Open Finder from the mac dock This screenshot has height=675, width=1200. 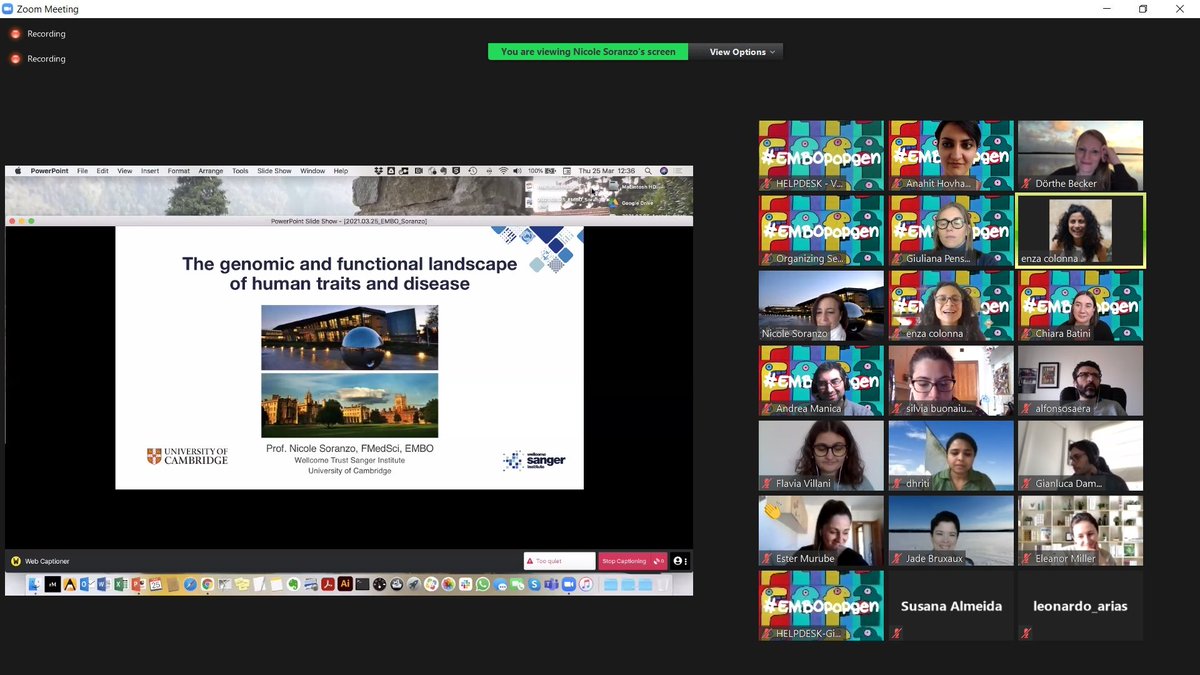point(35,584)
